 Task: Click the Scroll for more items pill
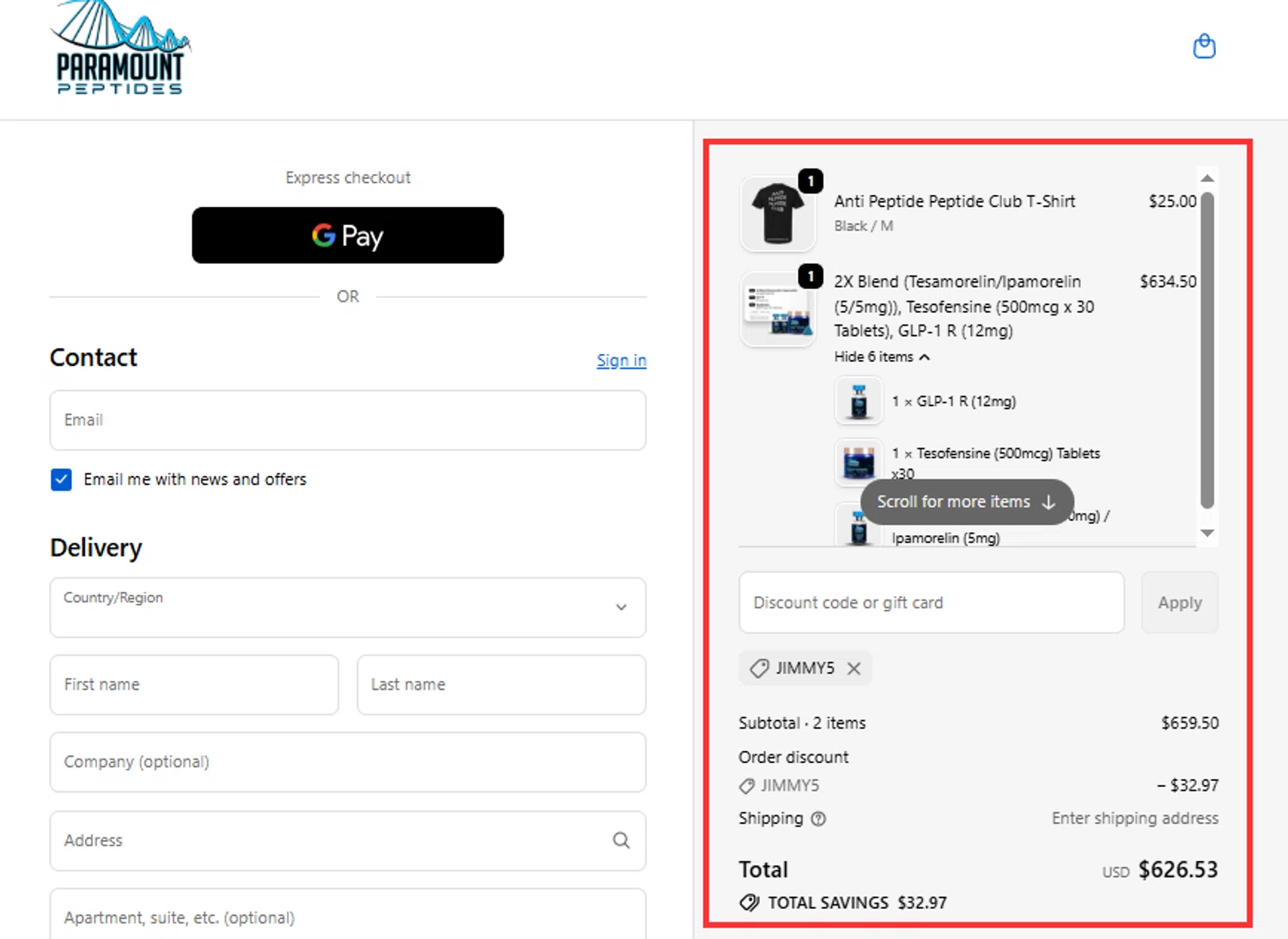967,502
